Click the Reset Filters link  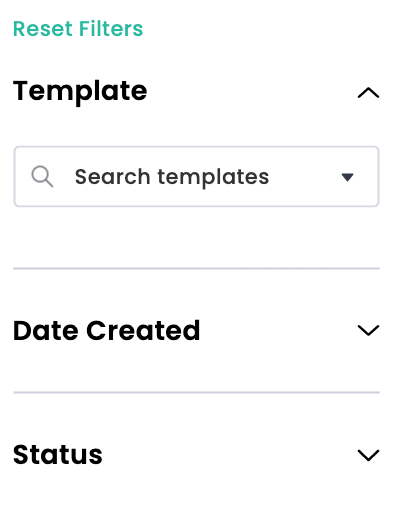click(x=78, y=29)
